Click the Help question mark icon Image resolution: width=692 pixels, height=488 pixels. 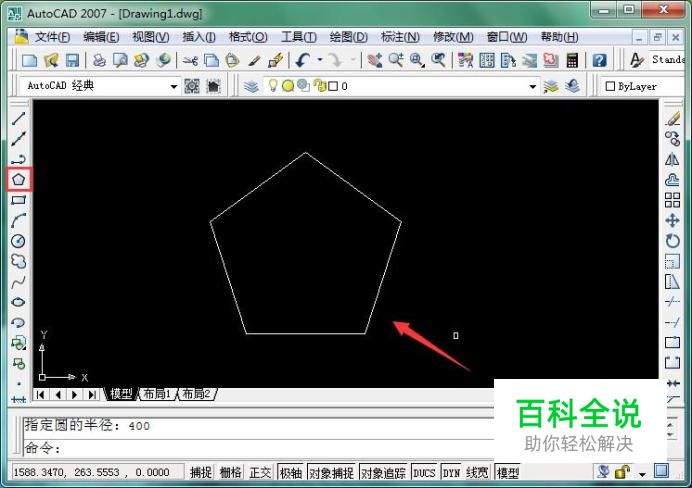[x=599, y=60]
